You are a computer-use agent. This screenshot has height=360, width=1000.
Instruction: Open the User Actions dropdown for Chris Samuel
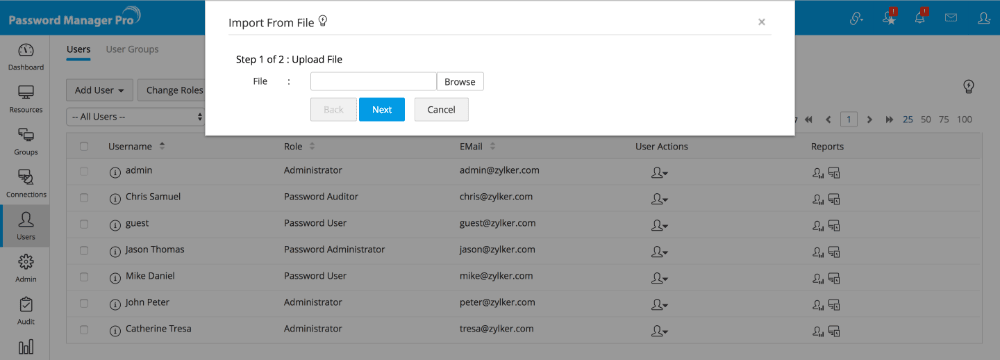point(659,199)
